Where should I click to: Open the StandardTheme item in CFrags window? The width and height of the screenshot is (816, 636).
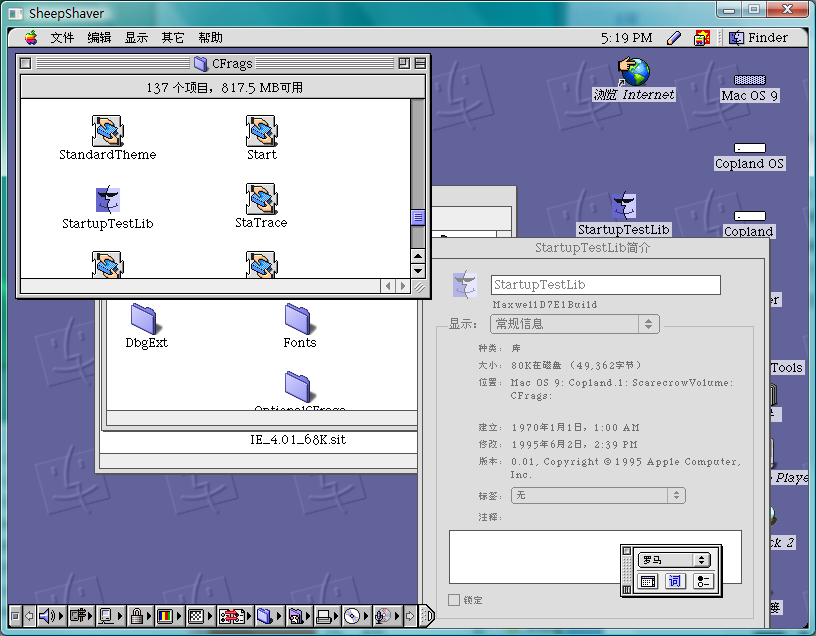point(107,131)
